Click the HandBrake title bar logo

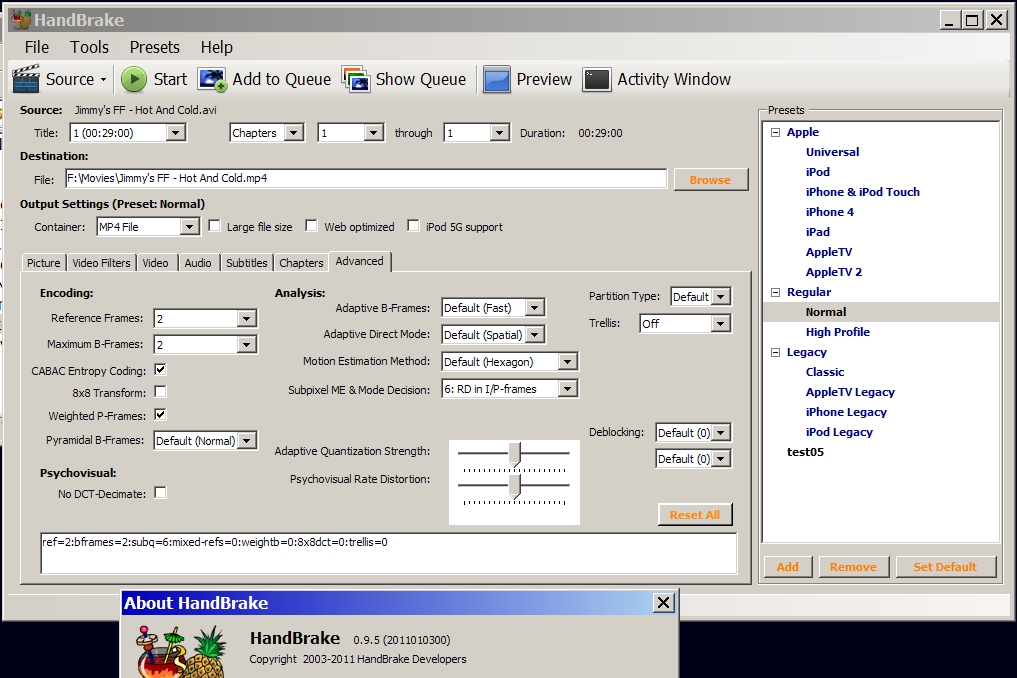pos(21,20)
